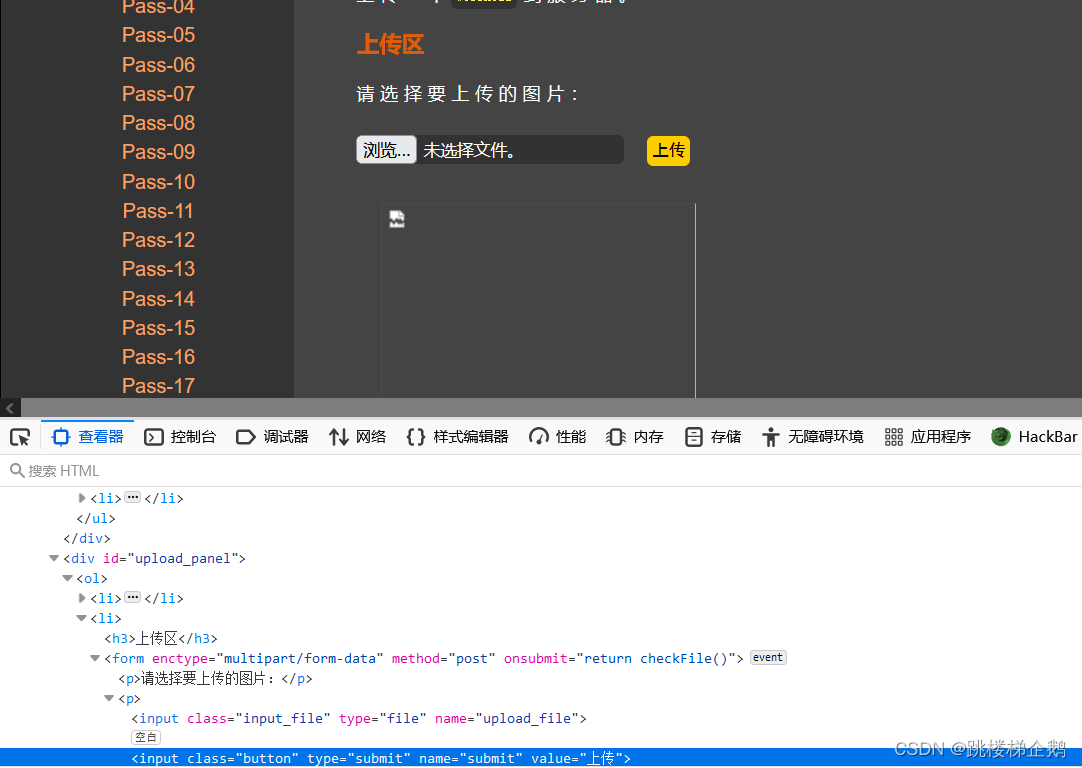Open the Pass-11 link in sidebar
The height and width of the screenshot is (768, 1082).
coord(158,211)
